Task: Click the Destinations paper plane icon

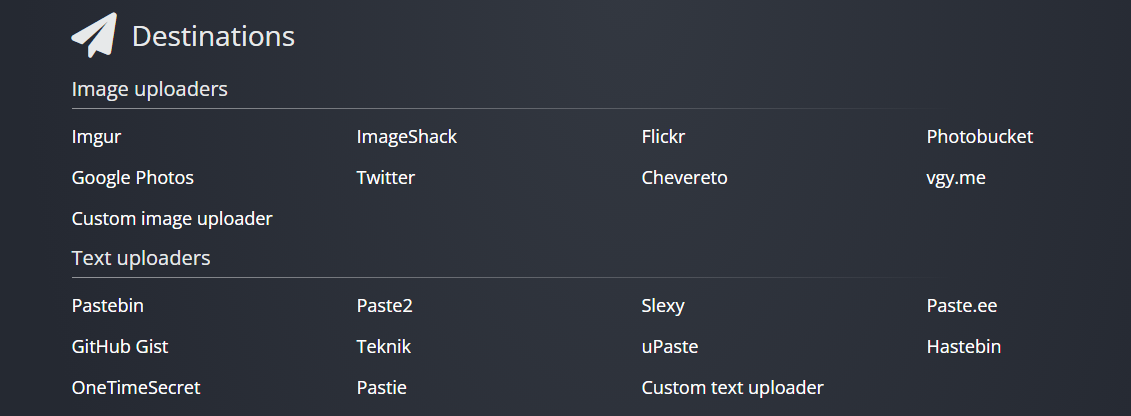Action: pos(94,35)
